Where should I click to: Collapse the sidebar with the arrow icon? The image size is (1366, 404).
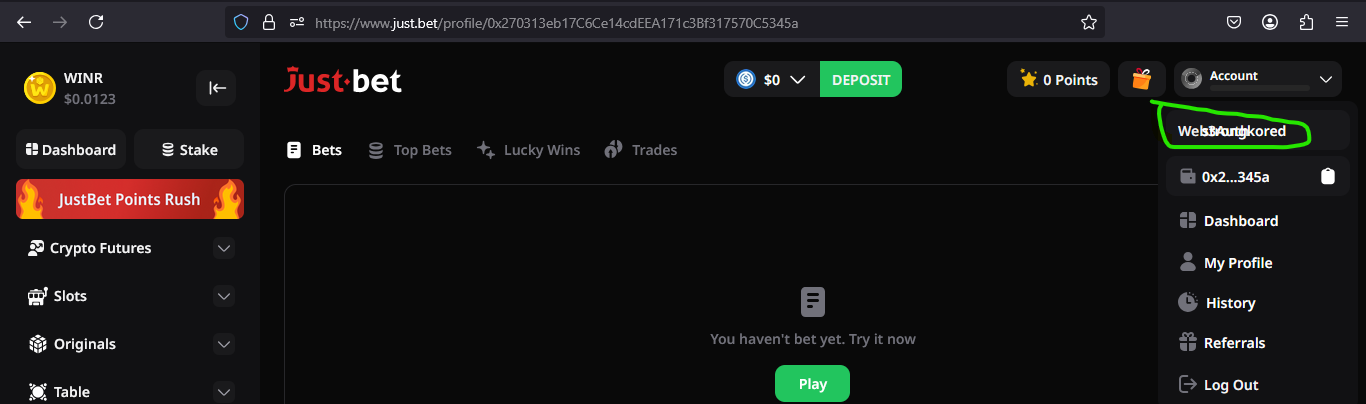click(x=216, y=88)
